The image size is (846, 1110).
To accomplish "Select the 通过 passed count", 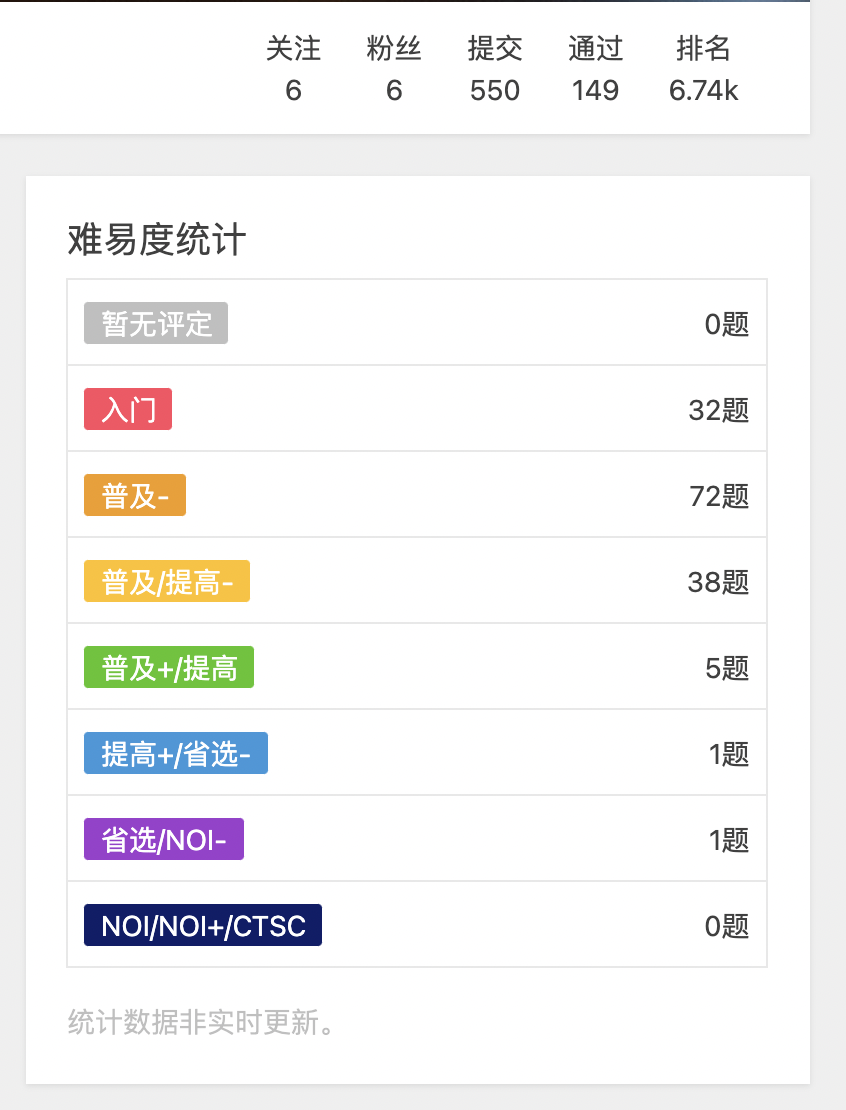I will point(595,70).
